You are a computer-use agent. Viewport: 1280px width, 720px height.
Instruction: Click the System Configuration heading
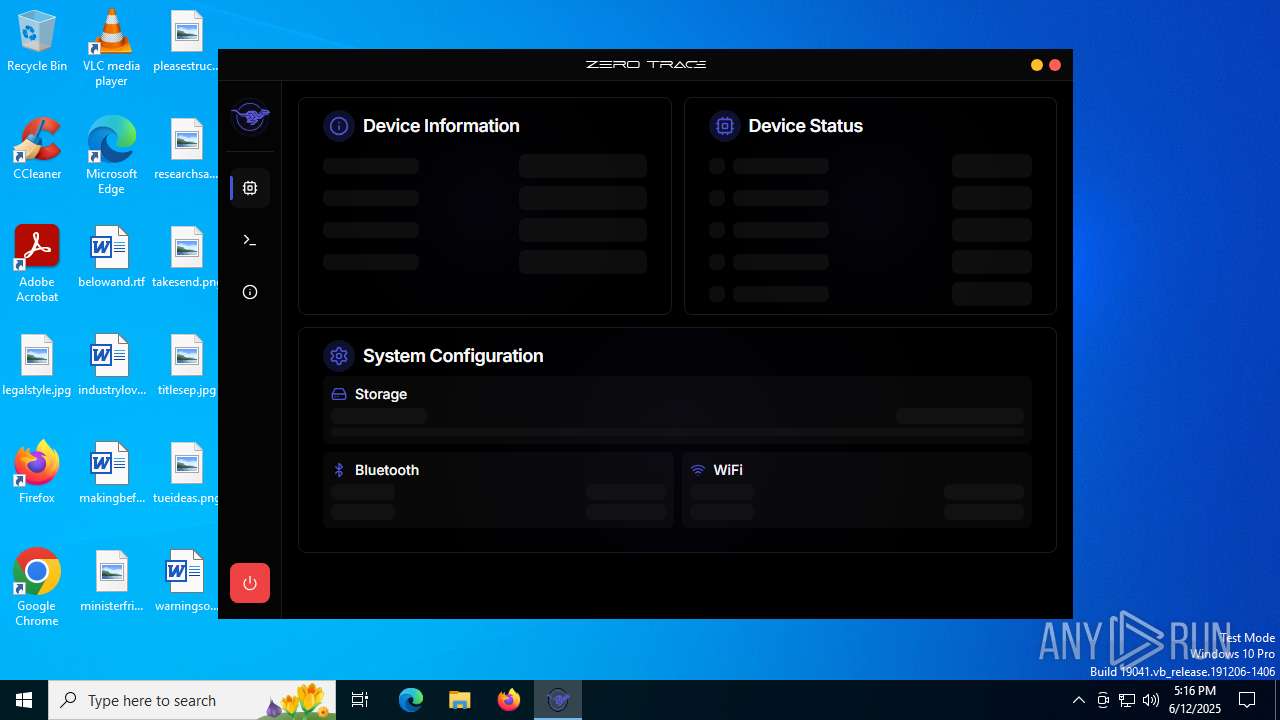(x=453, y=356)
